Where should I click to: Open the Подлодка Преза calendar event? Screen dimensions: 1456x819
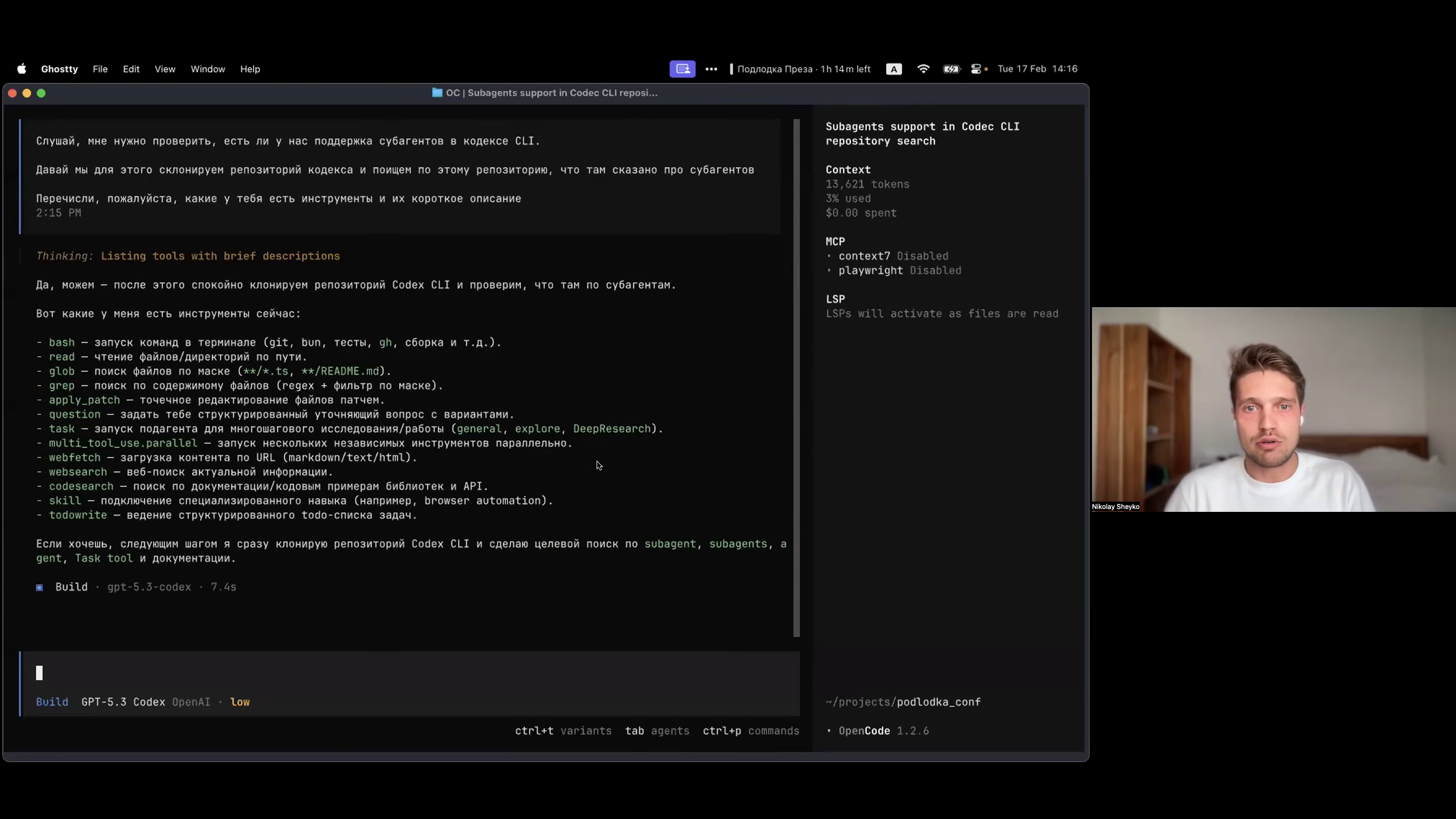tap(800, 69)
